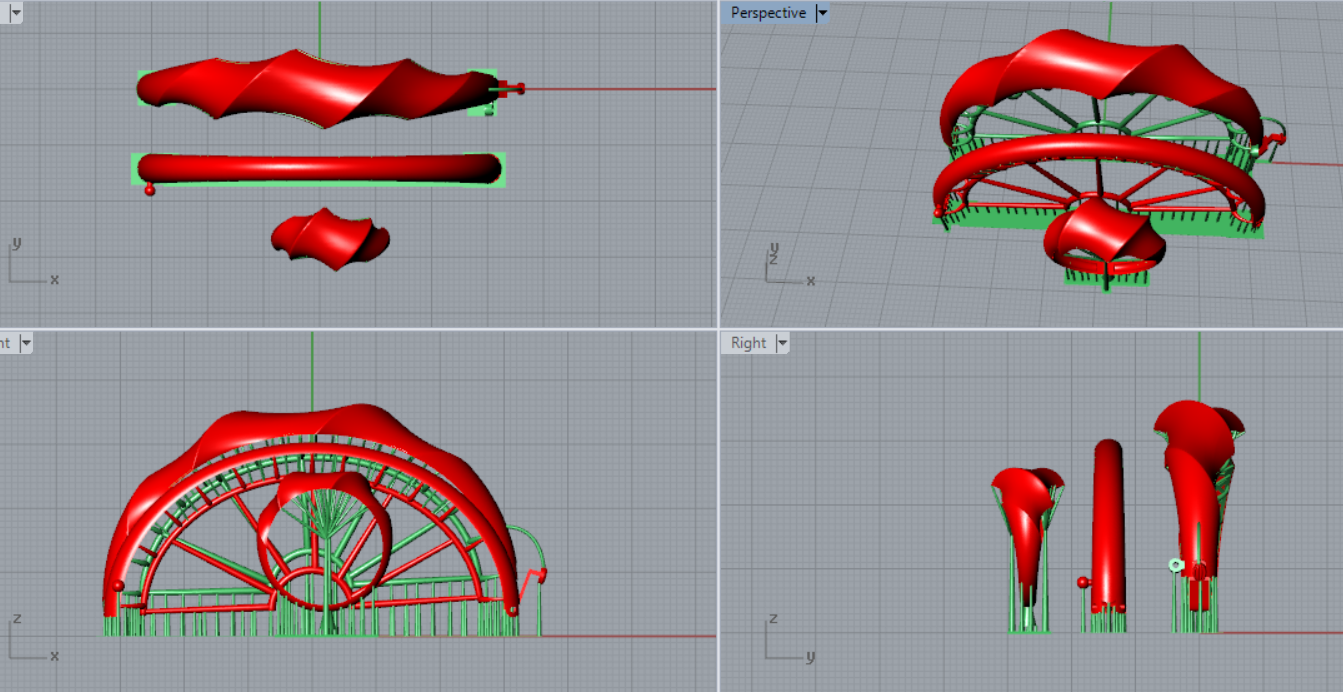
Task: Click the Right viewport title label
Action: [748, 343]
